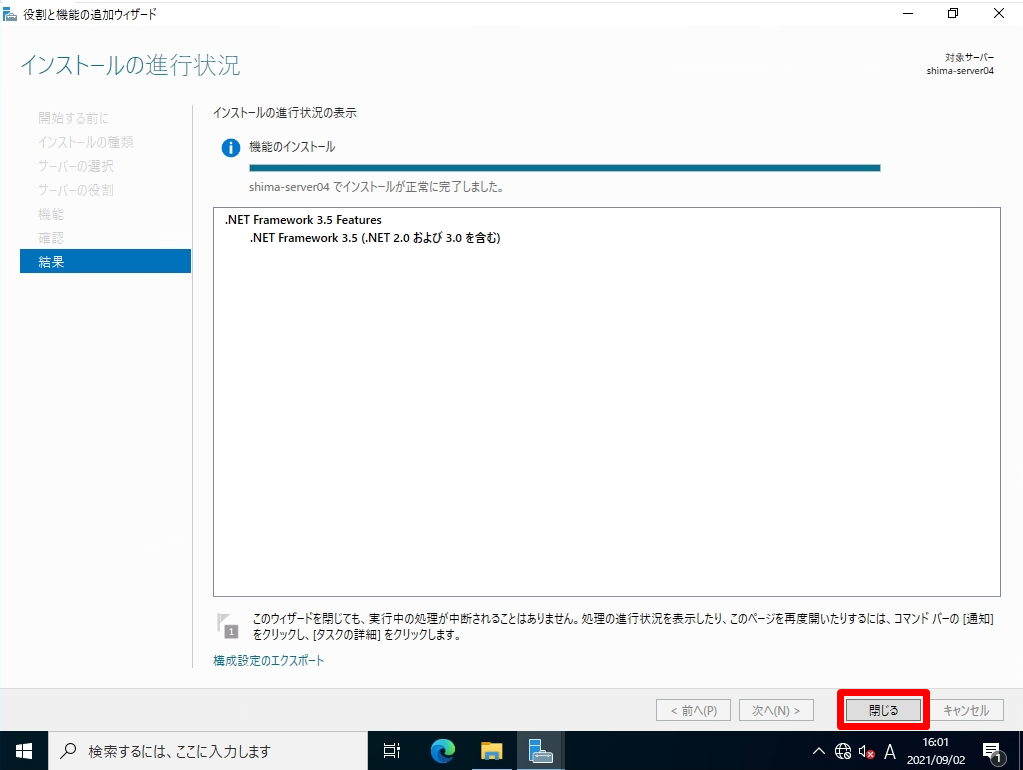Image resolution: width=1023 pixels, height=770 pixels.
Task: Click the muted volume tray icon
Action: 866,751
